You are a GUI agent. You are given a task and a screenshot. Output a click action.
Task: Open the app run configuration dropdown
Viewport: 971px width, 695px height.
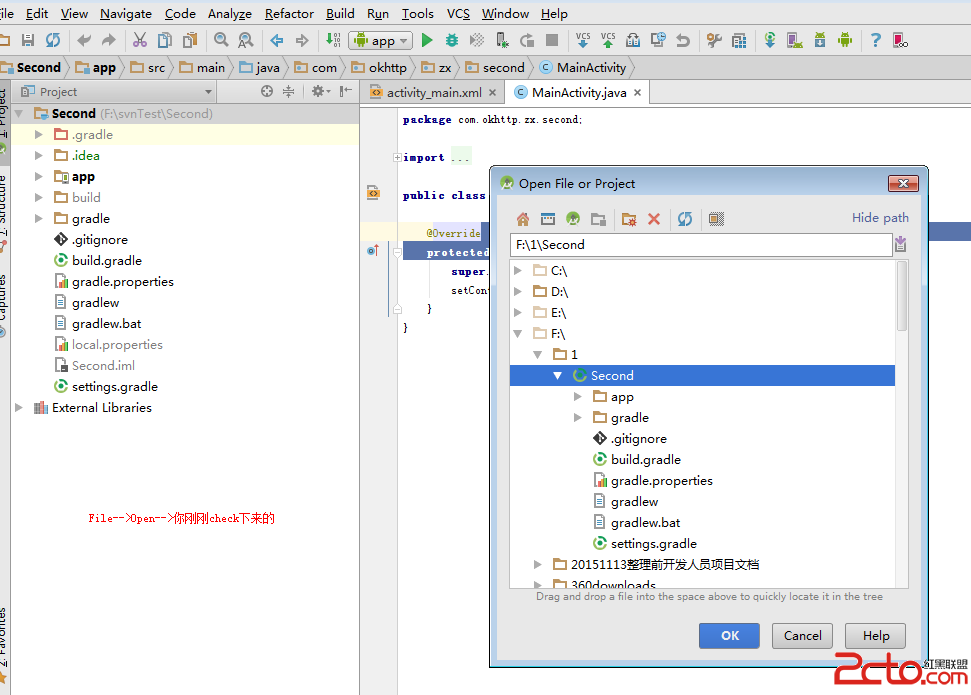tap(382, 41)
